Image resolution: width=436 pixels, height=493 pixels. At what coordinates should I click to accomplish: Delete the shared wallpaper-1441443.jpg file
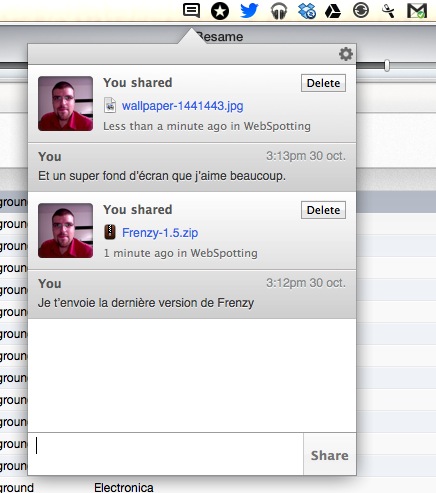pyautogui.click(x=323, y=83)
